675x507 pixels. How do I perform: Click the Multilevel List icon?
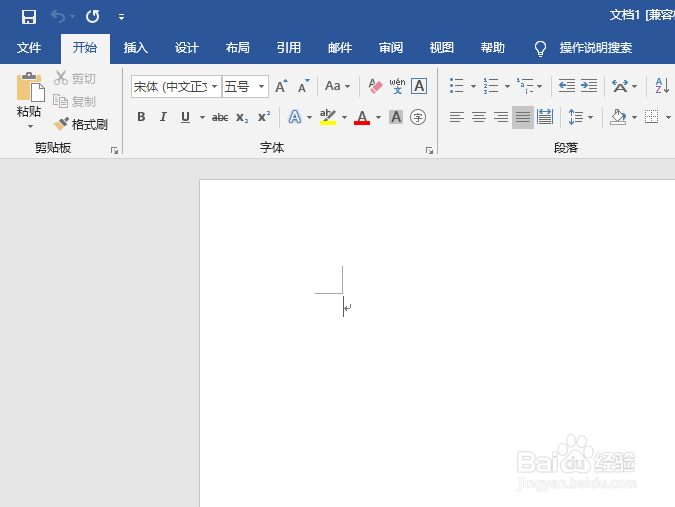pos(525,86)
